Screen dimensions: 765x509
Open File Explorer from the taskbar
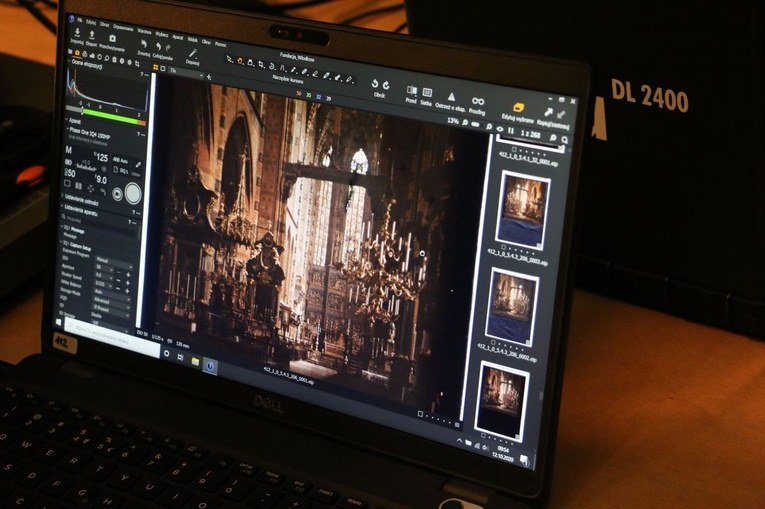coord(193,360)
